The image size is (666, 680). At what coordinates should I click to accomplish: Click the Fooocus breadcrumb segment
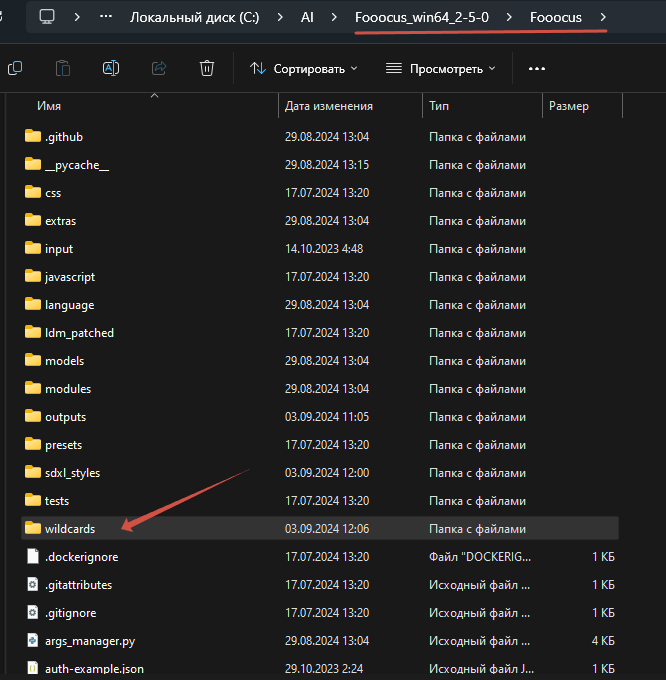click(x=556, y=17)
